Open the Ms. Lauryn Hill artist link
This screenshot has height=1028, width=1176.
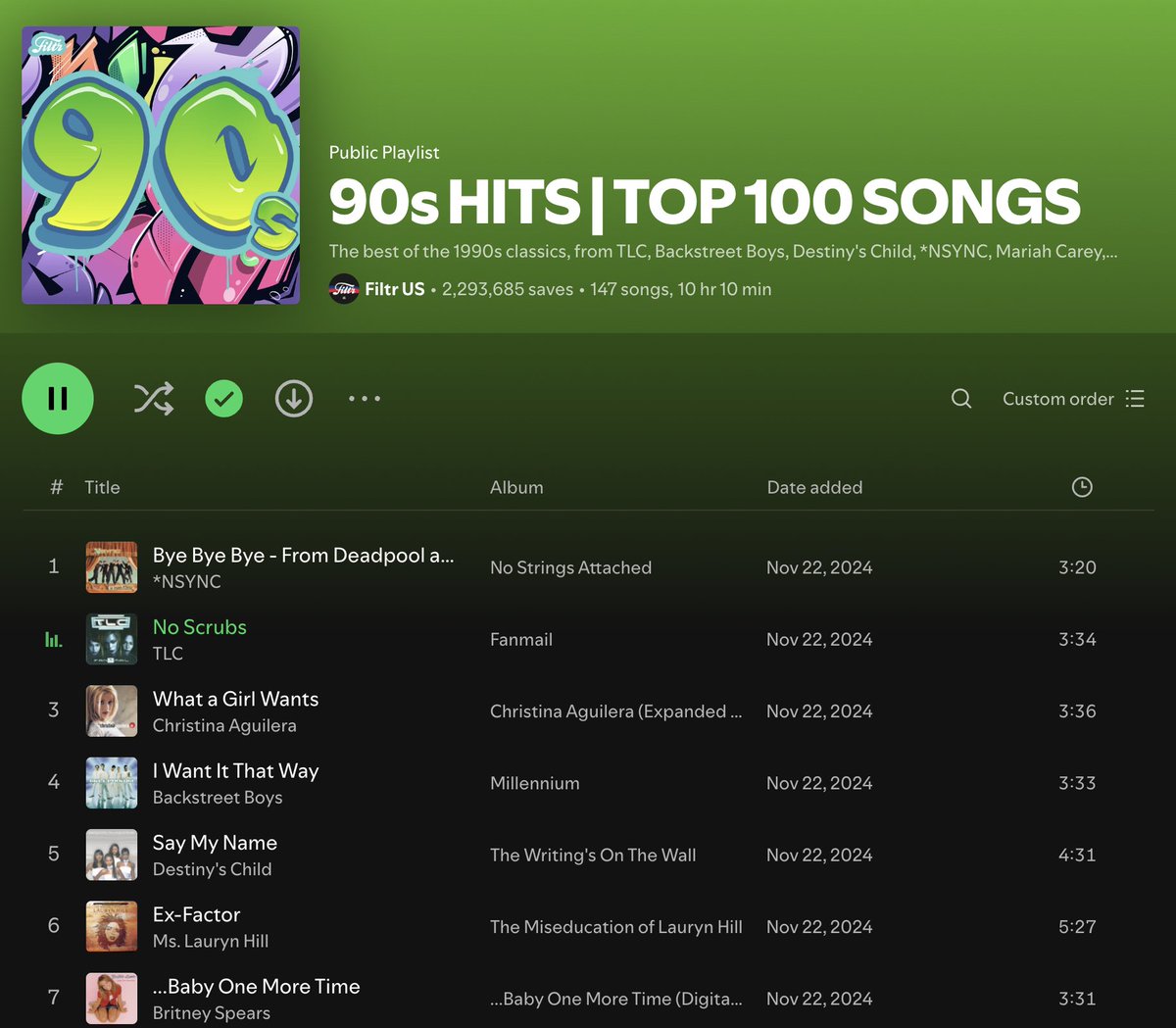[x=211, y=941]
